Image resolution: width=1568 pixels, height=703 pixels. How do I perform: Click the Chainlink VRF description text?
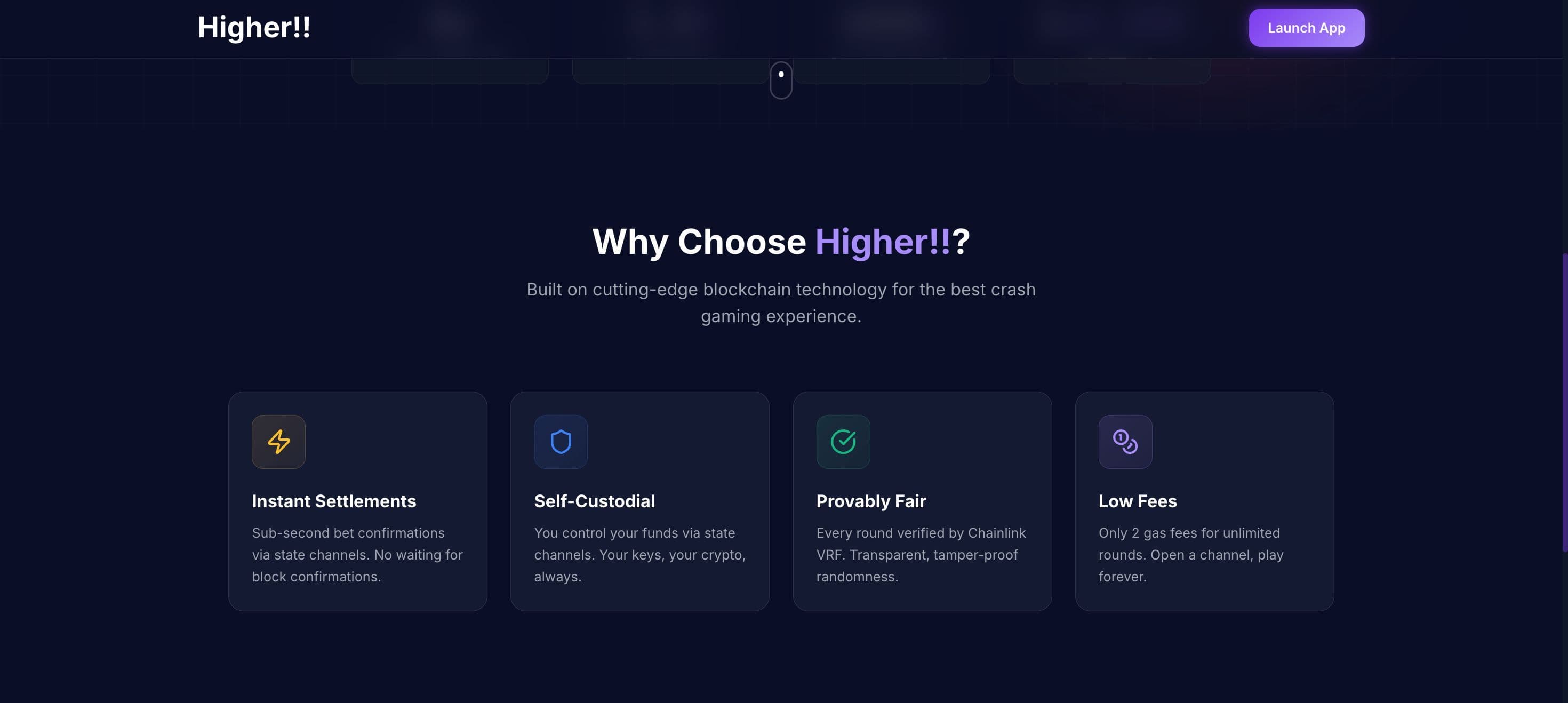pyautogui.click(x=921, y=555)
